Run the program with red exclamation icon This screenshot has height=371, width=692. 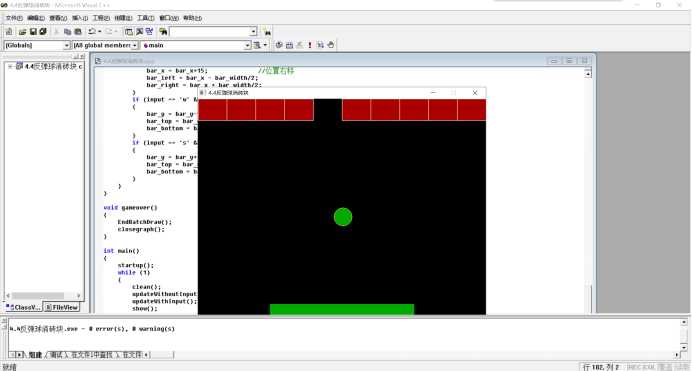(310, 45)
